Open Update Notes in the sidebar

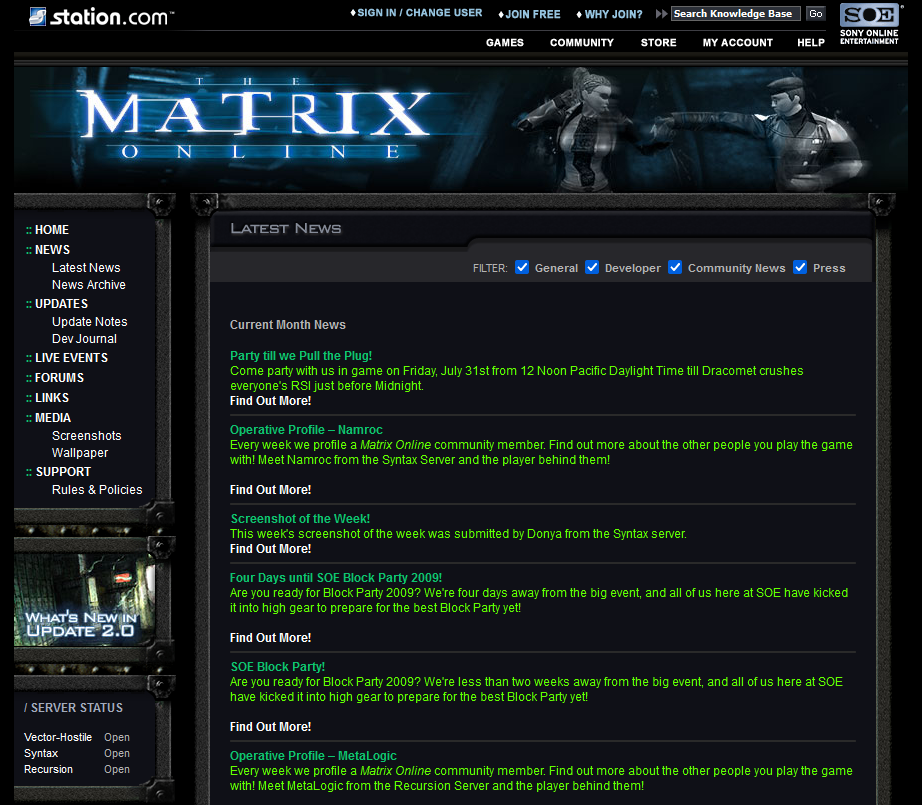(x=90, y=322)
